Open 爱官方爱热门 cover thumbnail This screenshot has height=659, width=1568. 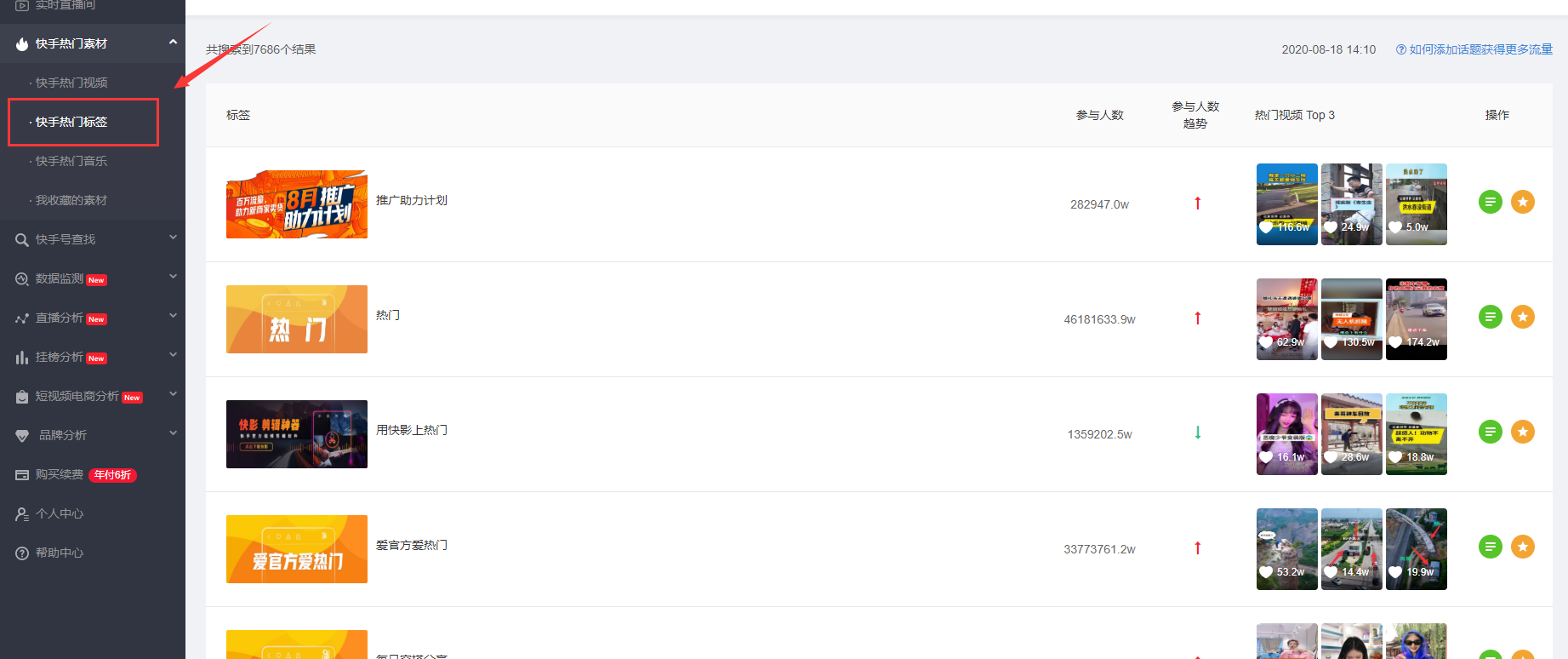click(x=297, y=549)
